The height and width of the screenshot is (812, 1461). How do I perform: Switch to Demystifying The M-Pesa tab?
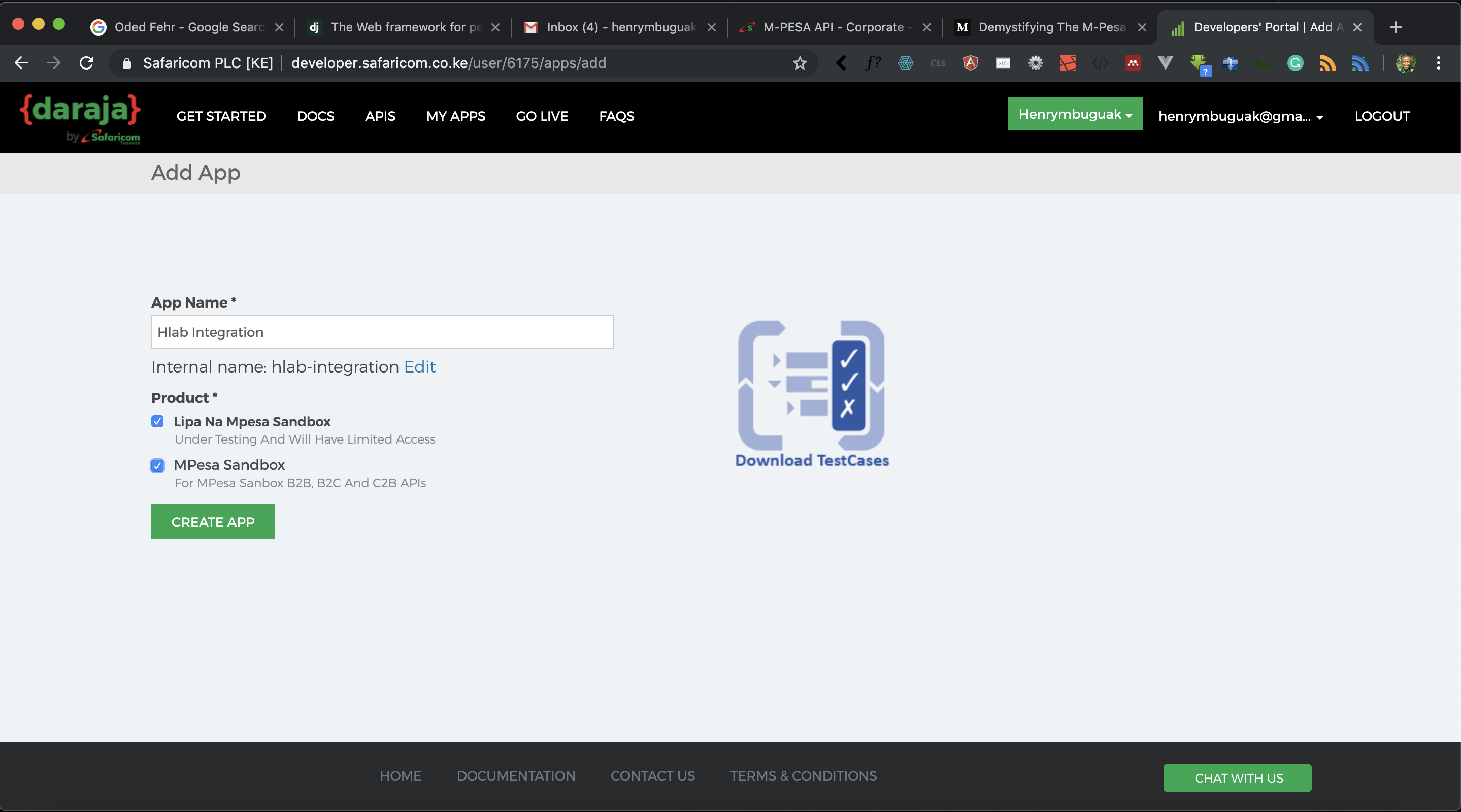coord(1050,27)
